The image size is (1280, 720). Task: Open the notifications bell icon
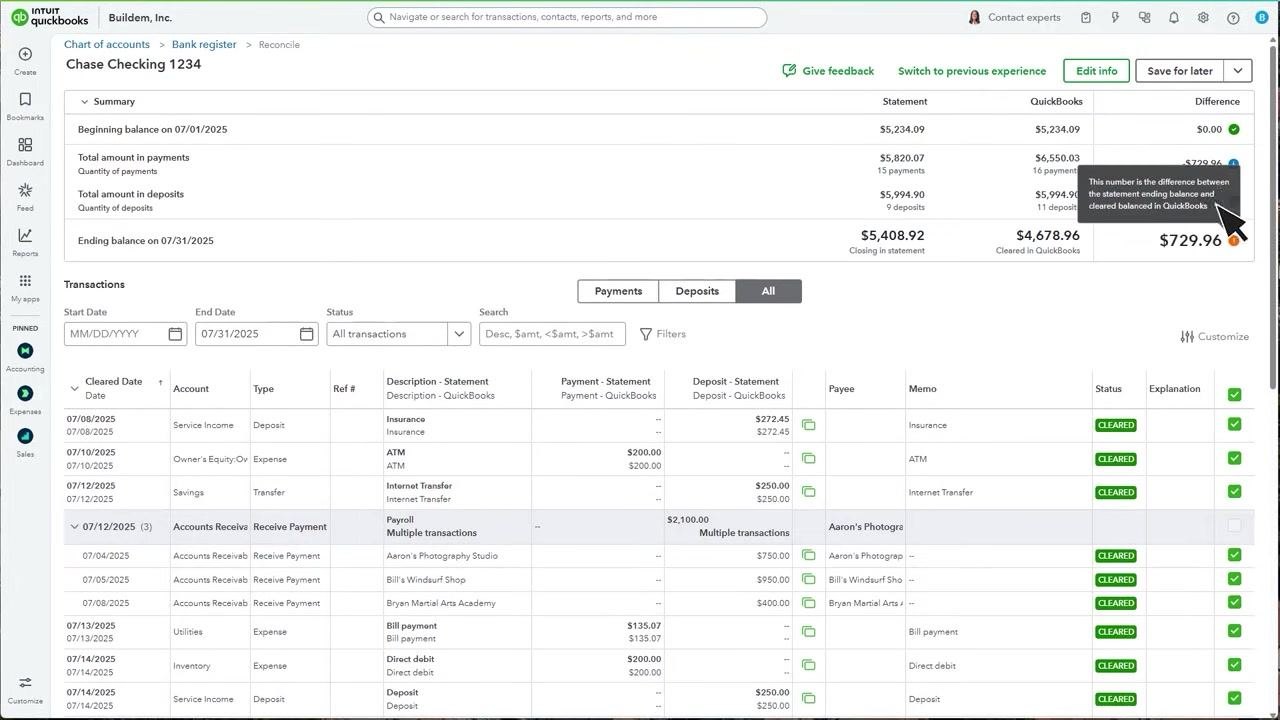tap(1174, 17)
